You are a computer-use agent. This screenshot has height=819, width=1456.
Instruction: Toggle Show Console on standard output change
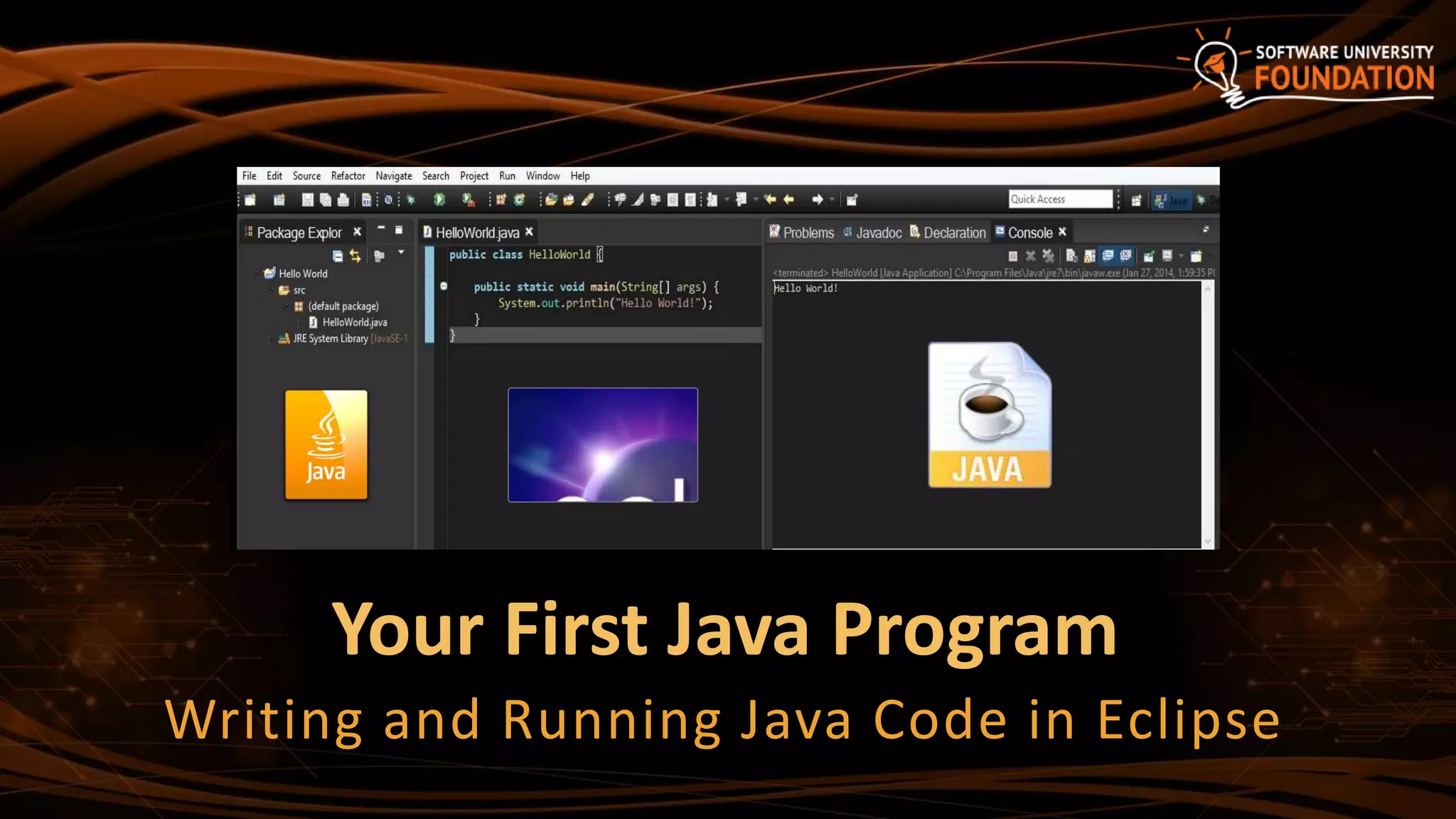(x=1108, y=256)
